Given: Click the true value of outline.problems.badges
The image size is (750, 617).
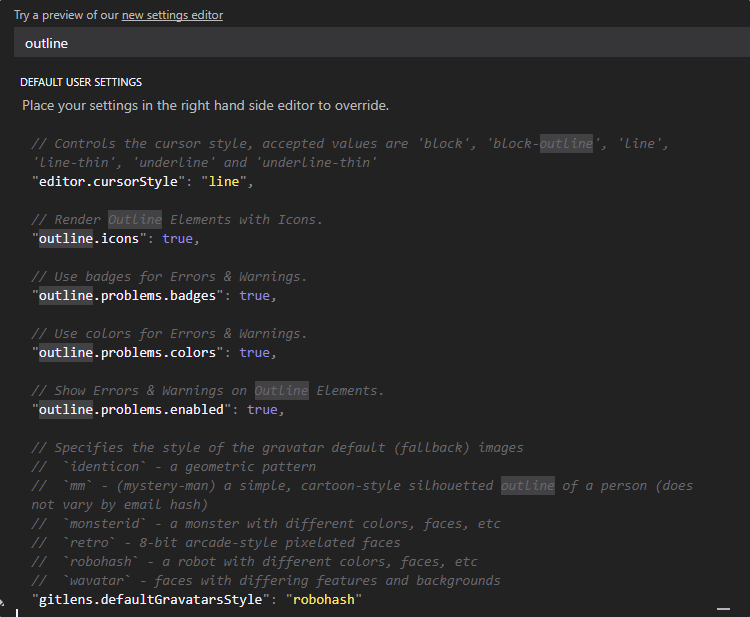Looking at the screenshot, I should pyautogui.click(x=254, y=296).
